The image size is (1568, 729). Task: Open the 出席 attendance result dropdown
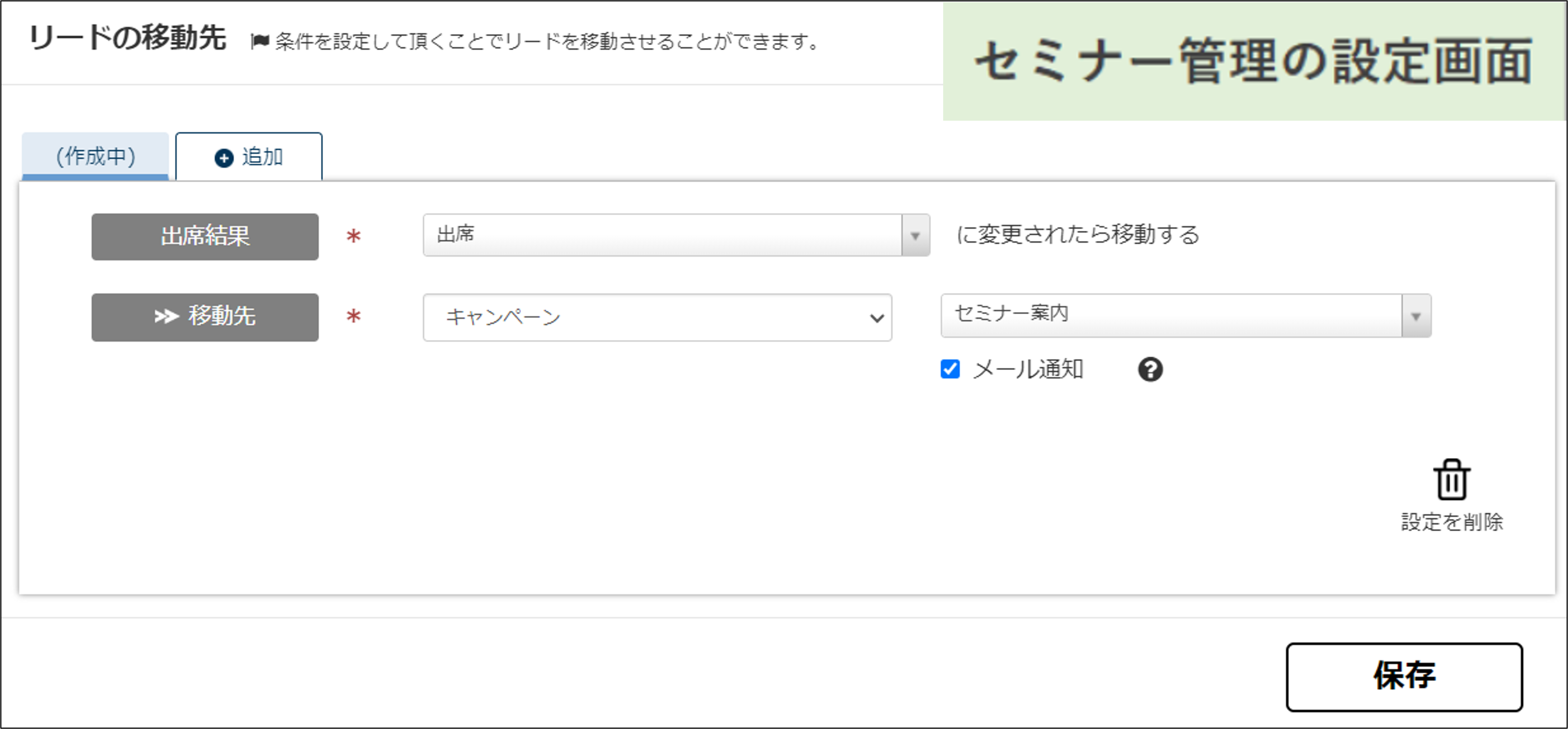pyautogui.click(x=676, y=235)
